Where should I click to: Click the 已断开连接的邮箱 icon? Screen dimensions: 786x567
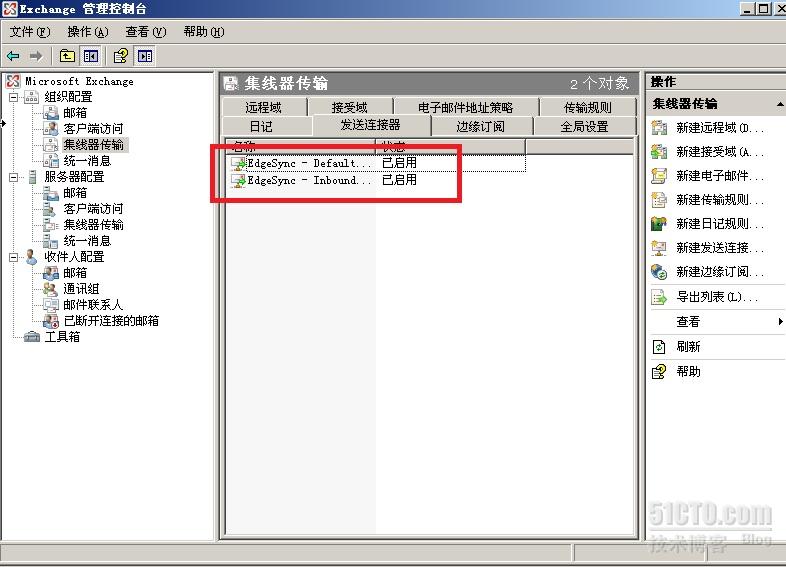[51, 321]
